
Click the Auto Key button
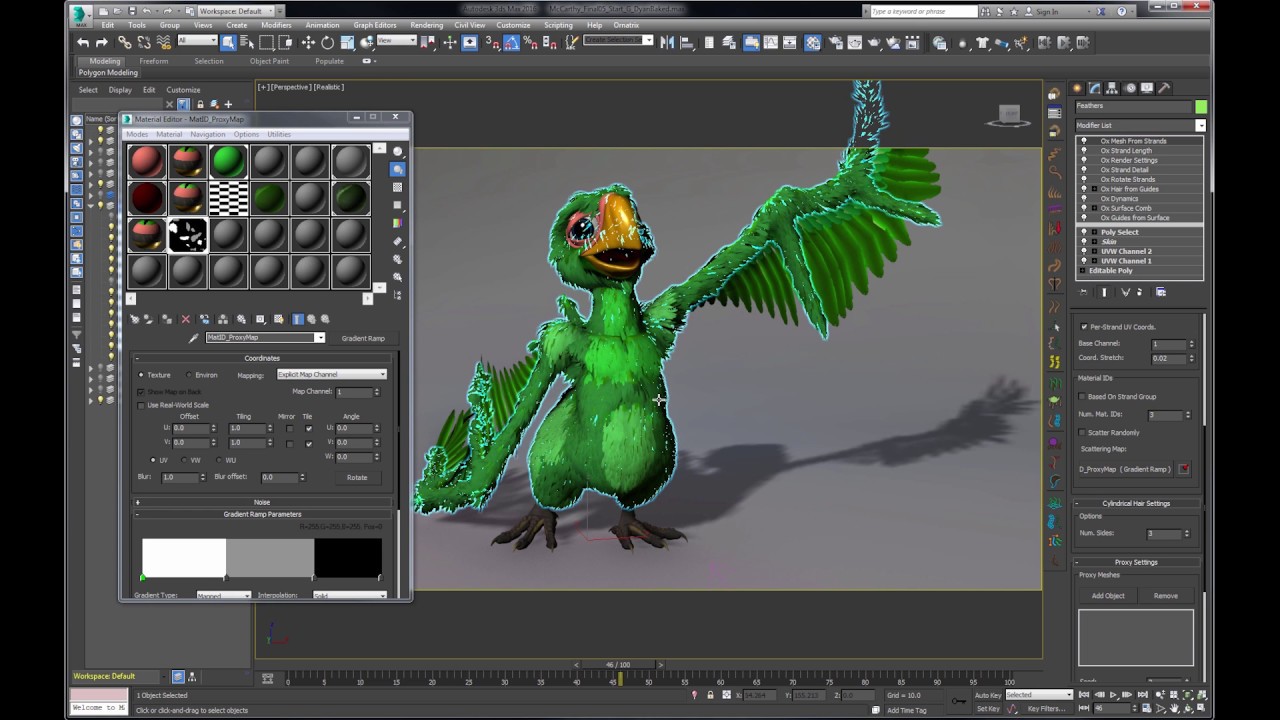(988, 695)
